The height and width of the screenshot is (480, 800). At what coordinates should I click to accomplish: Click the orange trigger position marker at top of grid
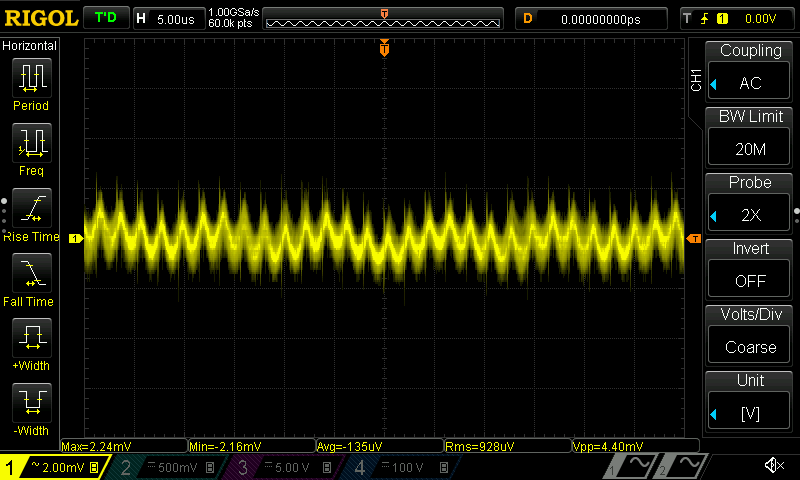pos(384,48)
